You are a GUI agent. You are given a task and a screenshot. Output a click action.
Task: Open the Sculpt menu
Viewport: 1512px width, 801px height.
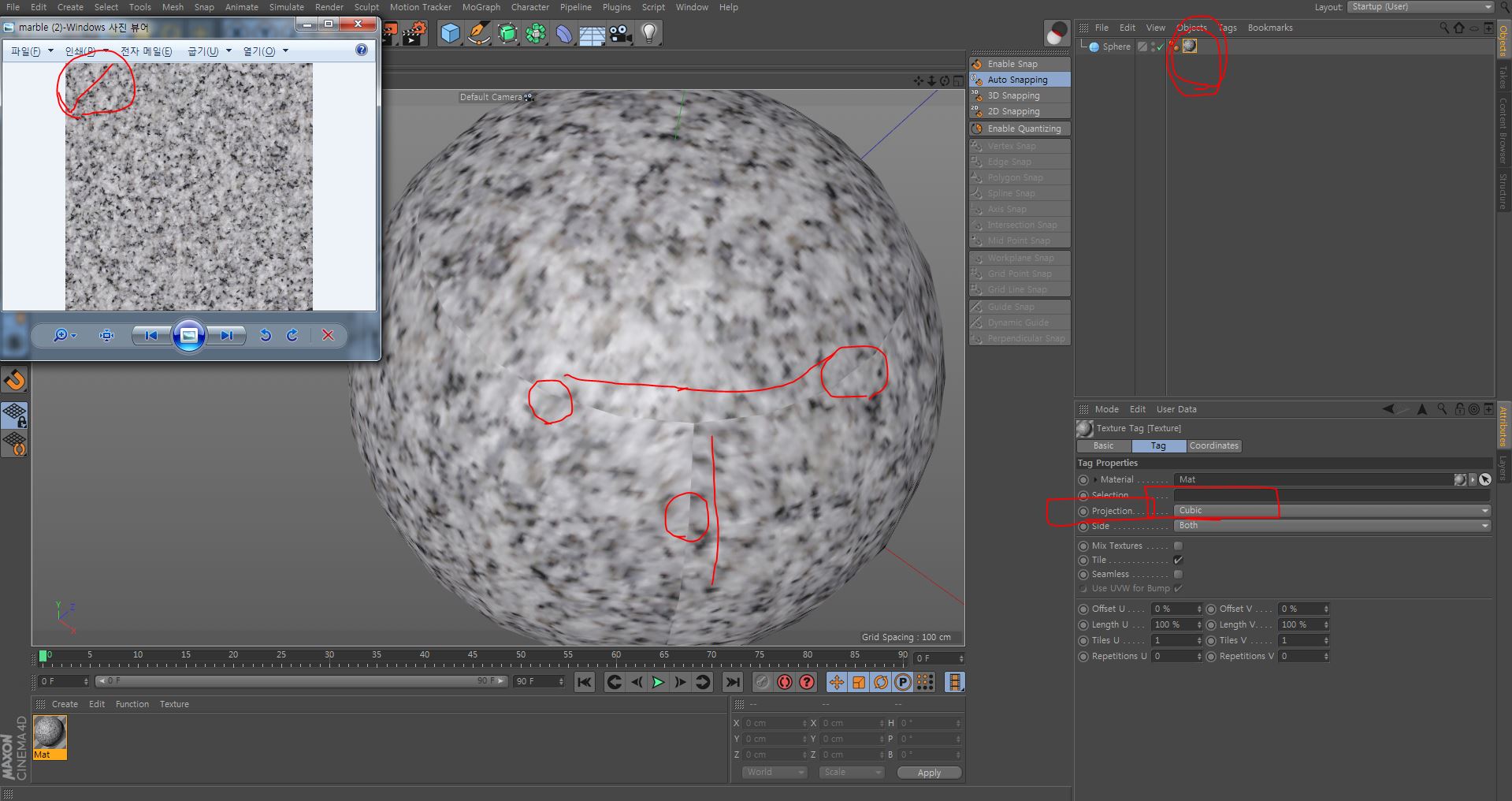(366, 7)
